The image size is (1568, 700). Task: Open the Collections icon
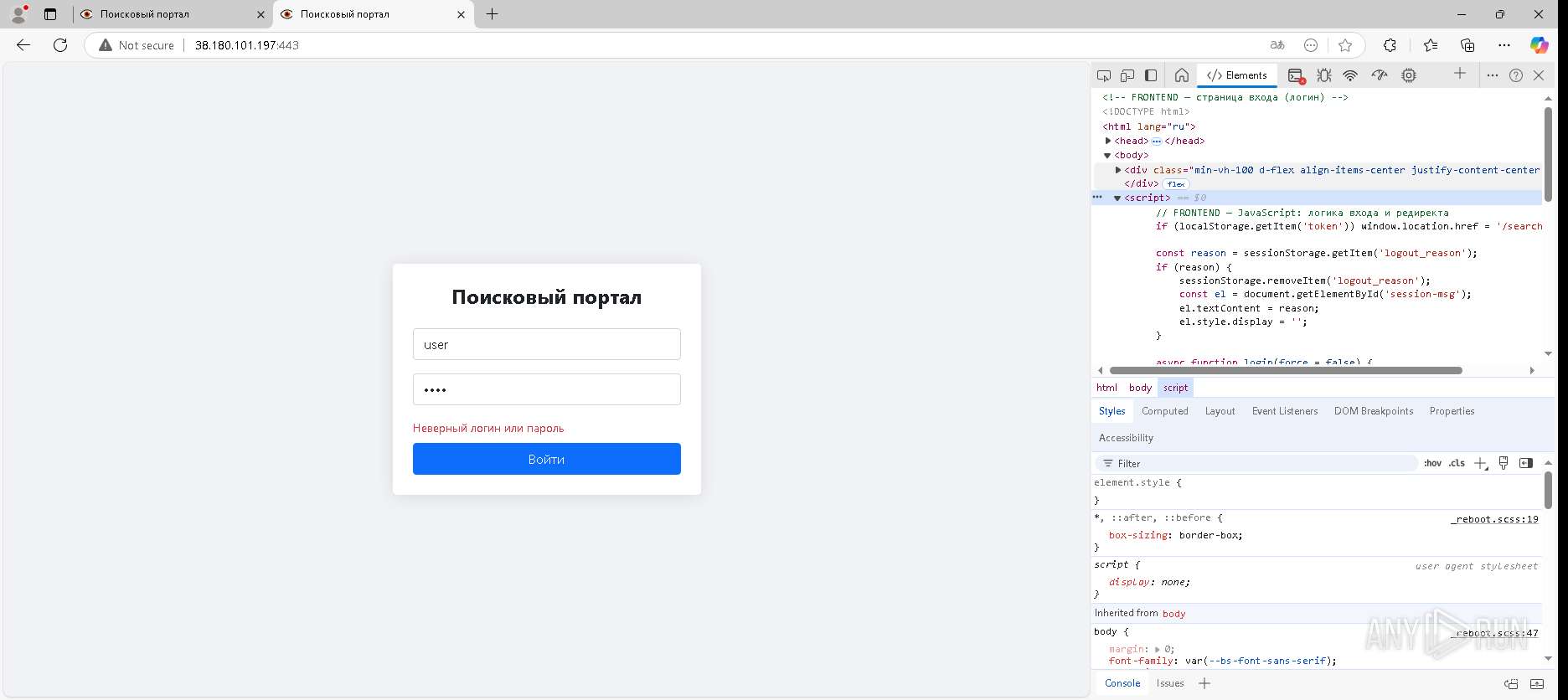coord(1467,45)
